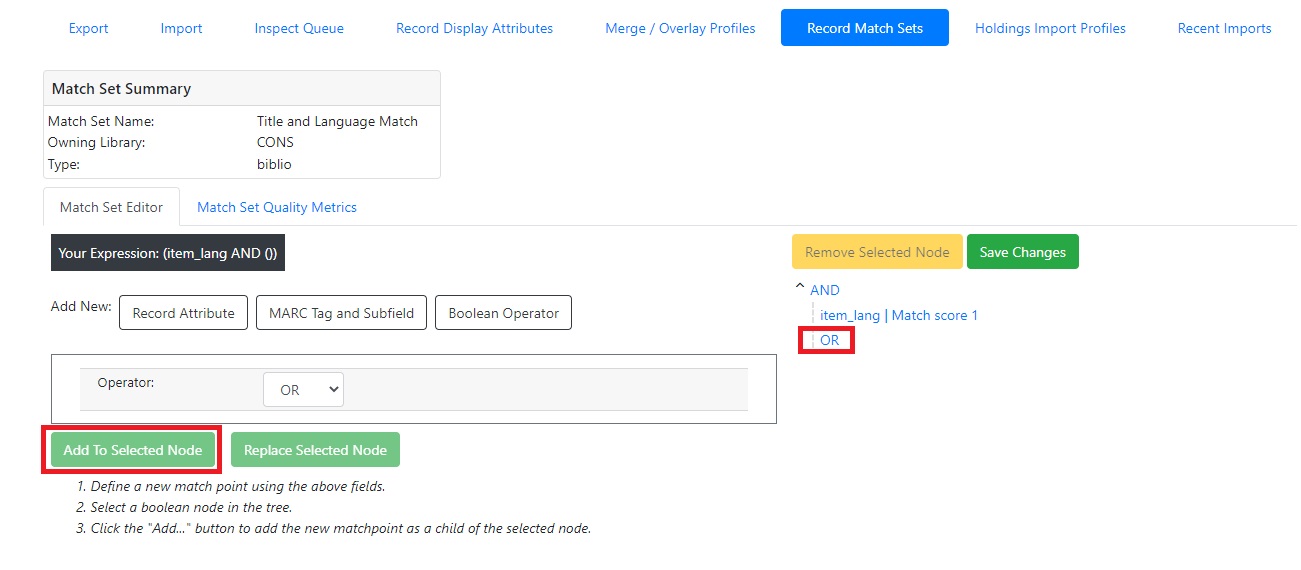Select the AND node in the tree
This screenshot has width=1301, height=570.
pyautogui.click(x=825, y=290)
